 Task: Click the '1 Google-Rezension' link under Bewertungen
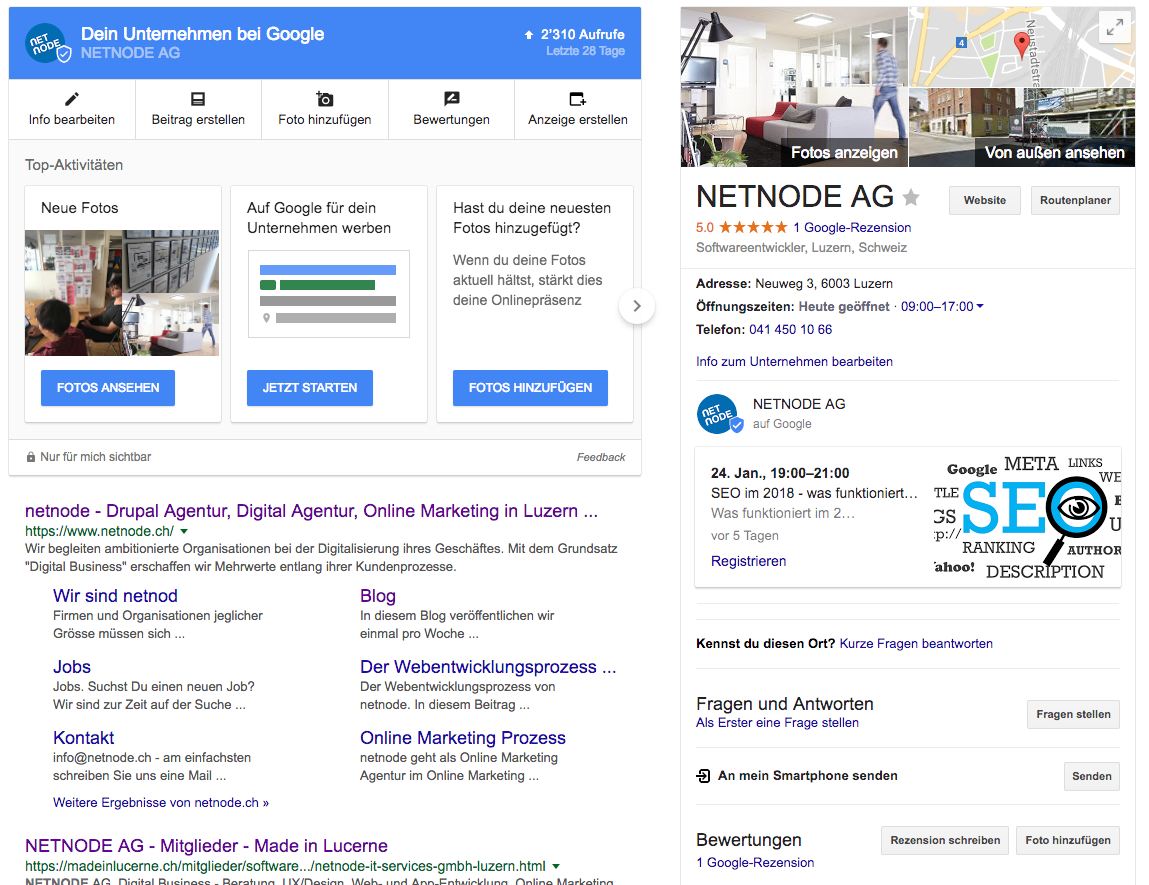pos(755,862)
